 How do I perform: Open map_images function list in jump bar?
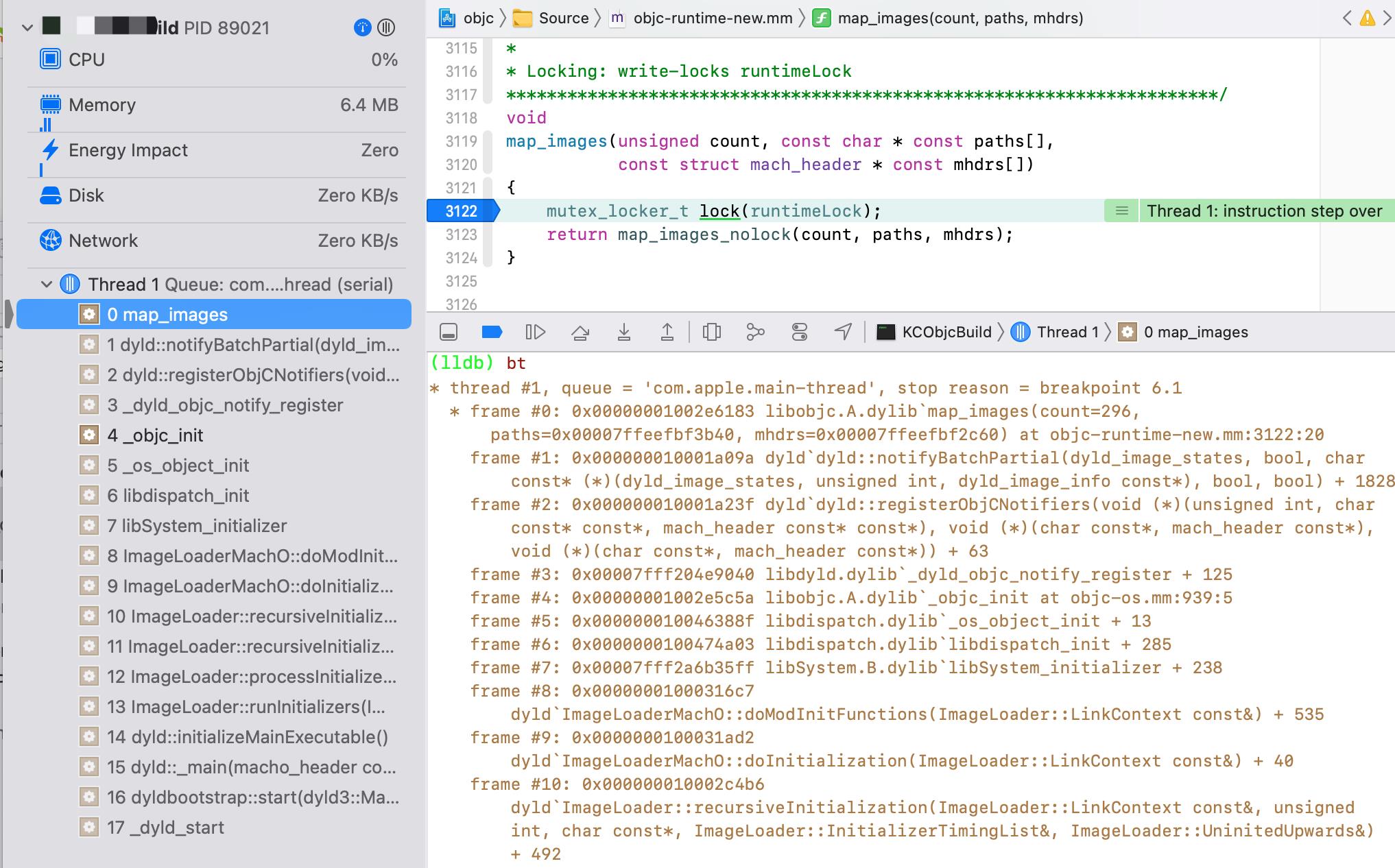coord(949,18)
